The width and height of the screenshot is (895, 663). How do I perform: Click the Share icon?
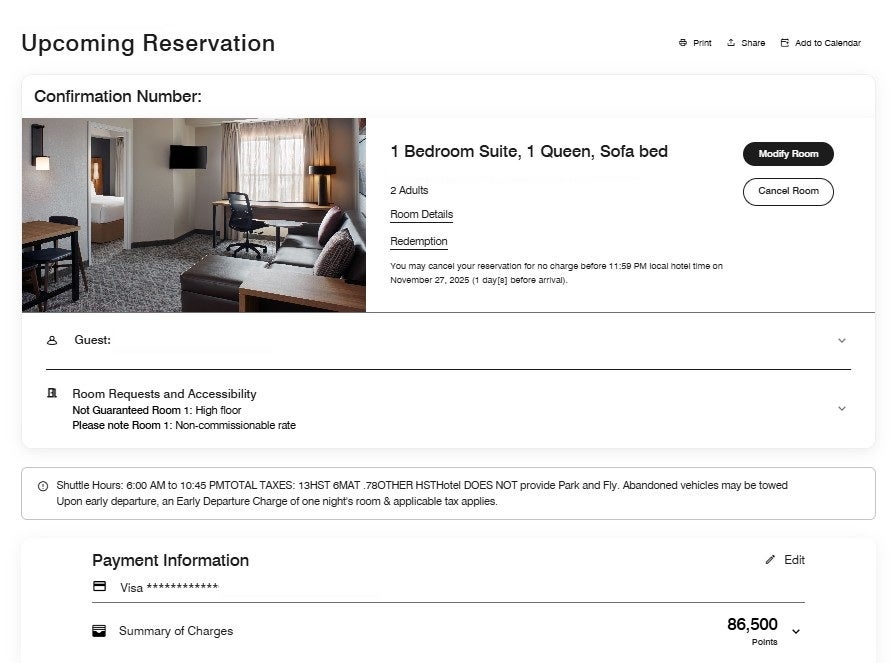(x=729, y=42)
